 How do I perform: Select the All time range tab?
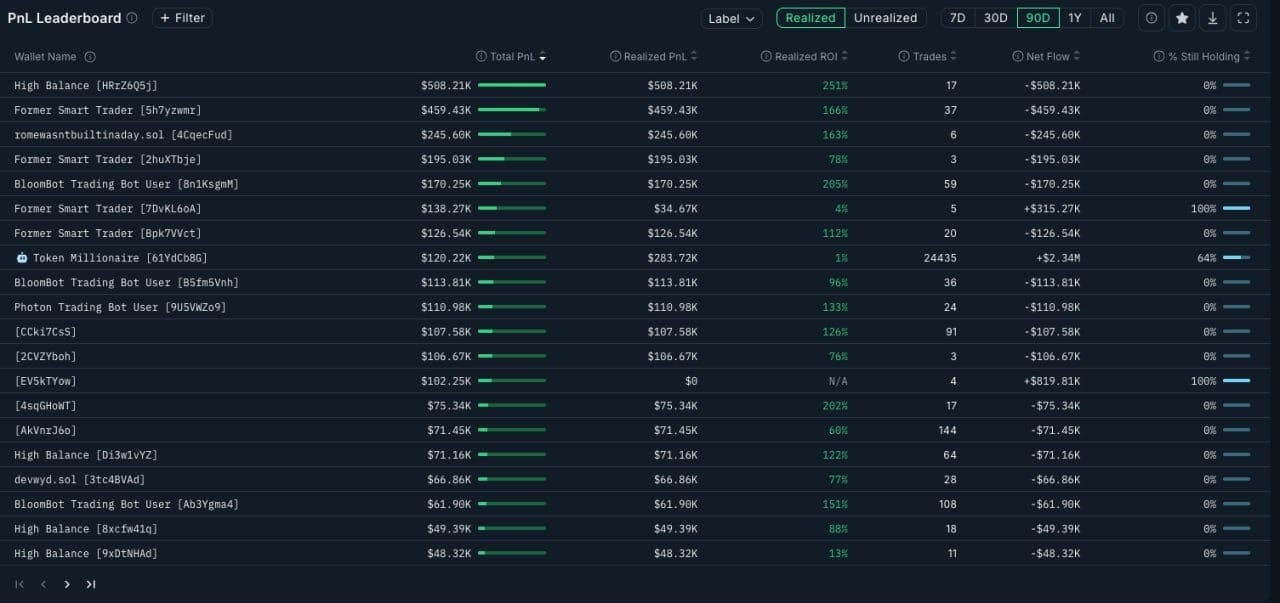[1107, 18]
